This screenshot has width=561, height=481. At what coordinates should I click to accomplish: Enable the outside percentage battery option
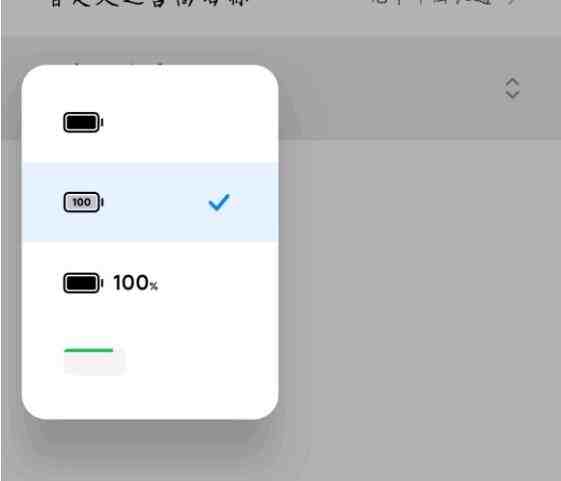click(x=150, y=283)
